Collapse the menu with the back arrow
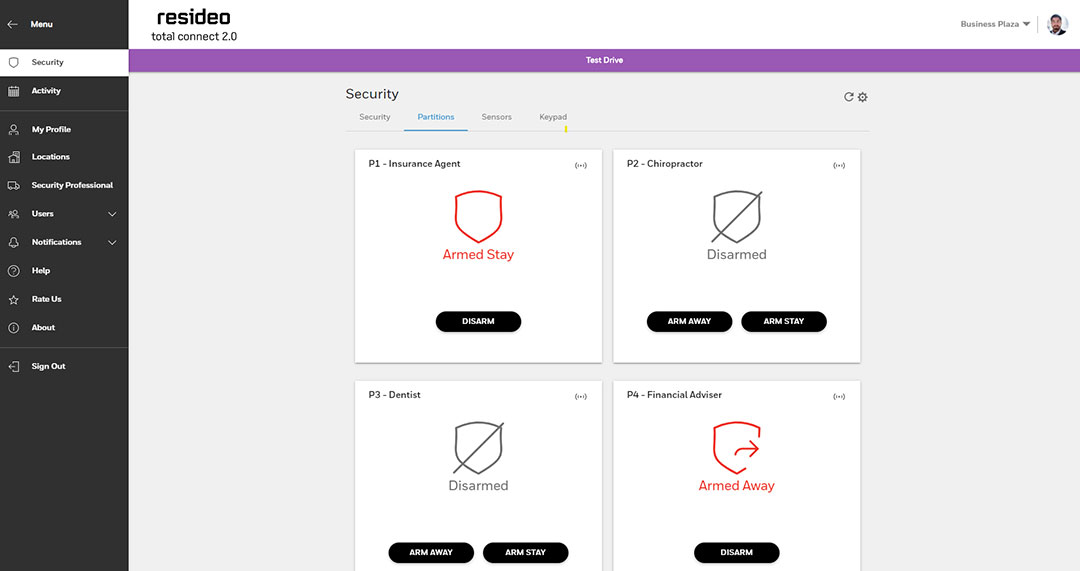Viewport: 1080px width, 571px height. (12, 24)
